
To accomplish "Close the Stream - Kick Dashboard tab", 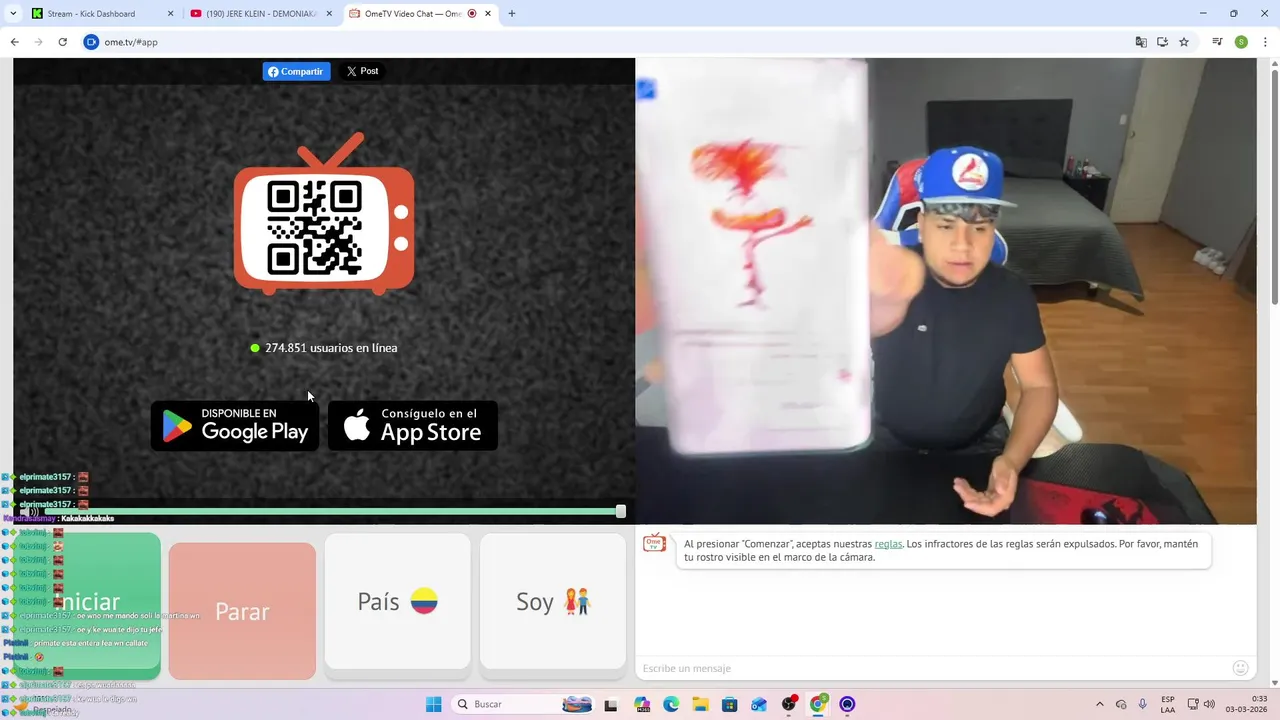I will (170, 14).
